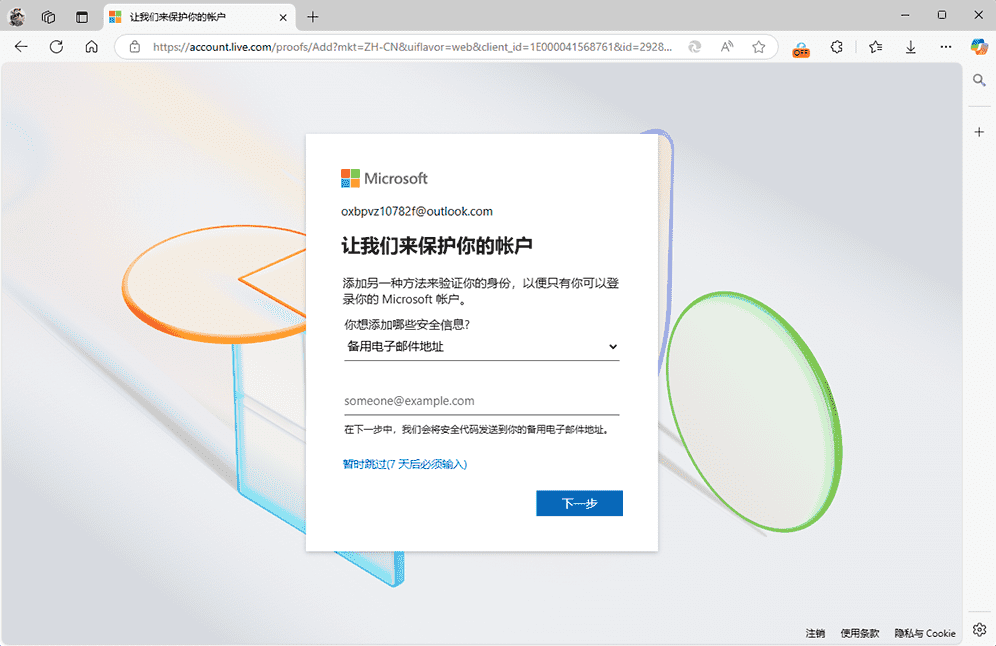Click the Microsoft logo
This screenshot has height=646, width=996.
click(384, 178)
